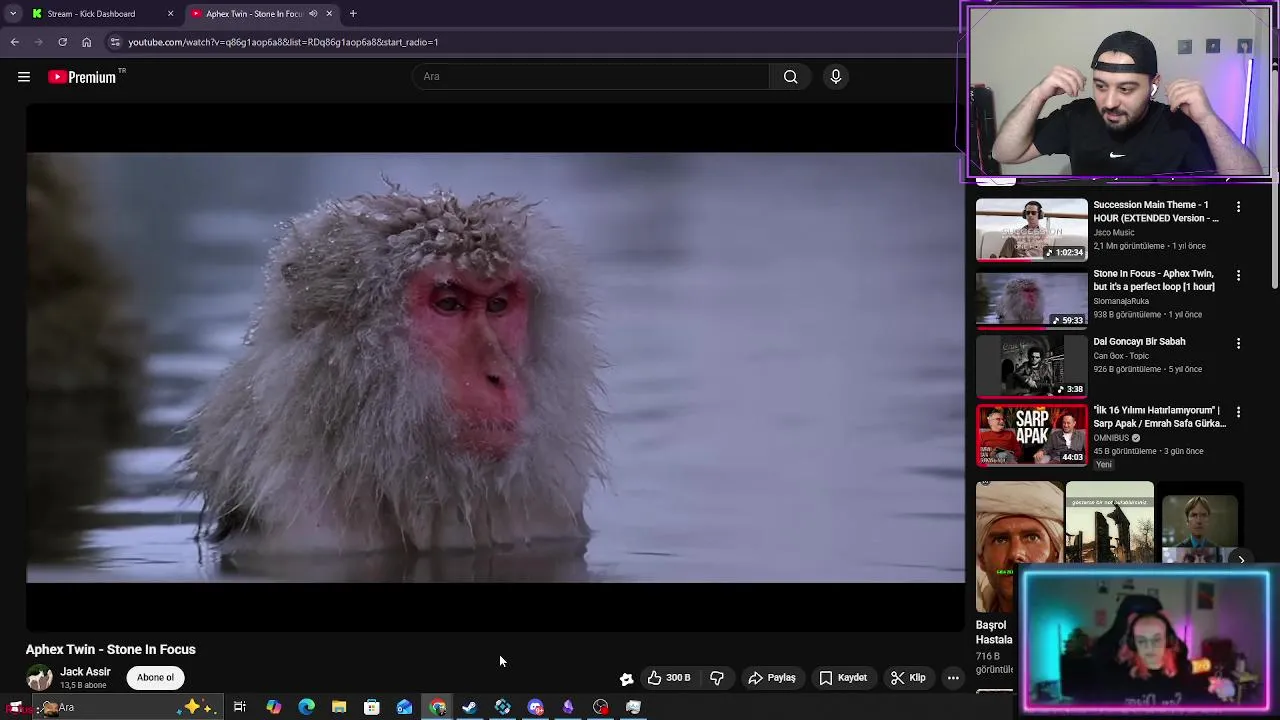Open Outlook mail from the taskbar

[404, 707]
